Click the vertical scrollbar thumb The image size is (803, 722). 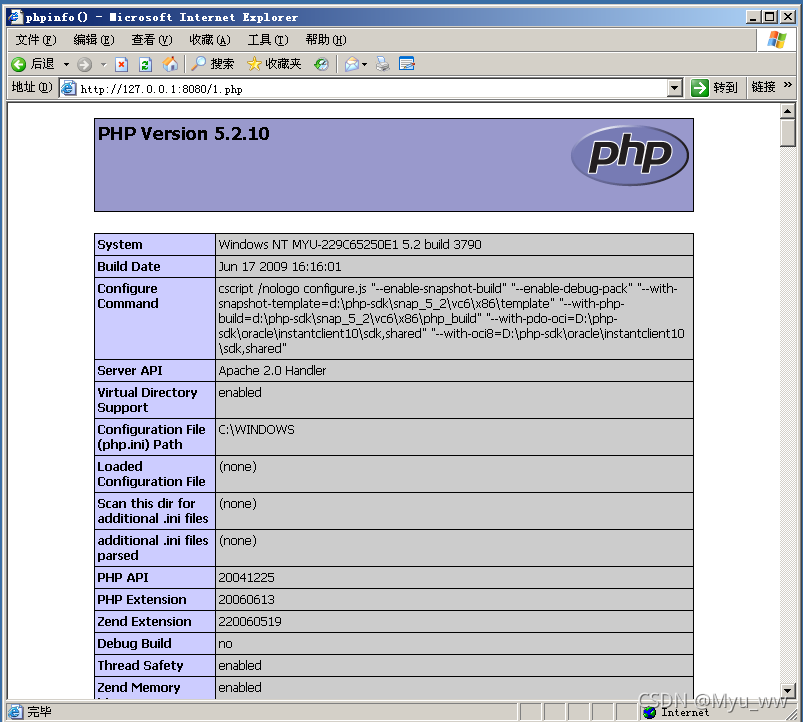pos(787,133)
